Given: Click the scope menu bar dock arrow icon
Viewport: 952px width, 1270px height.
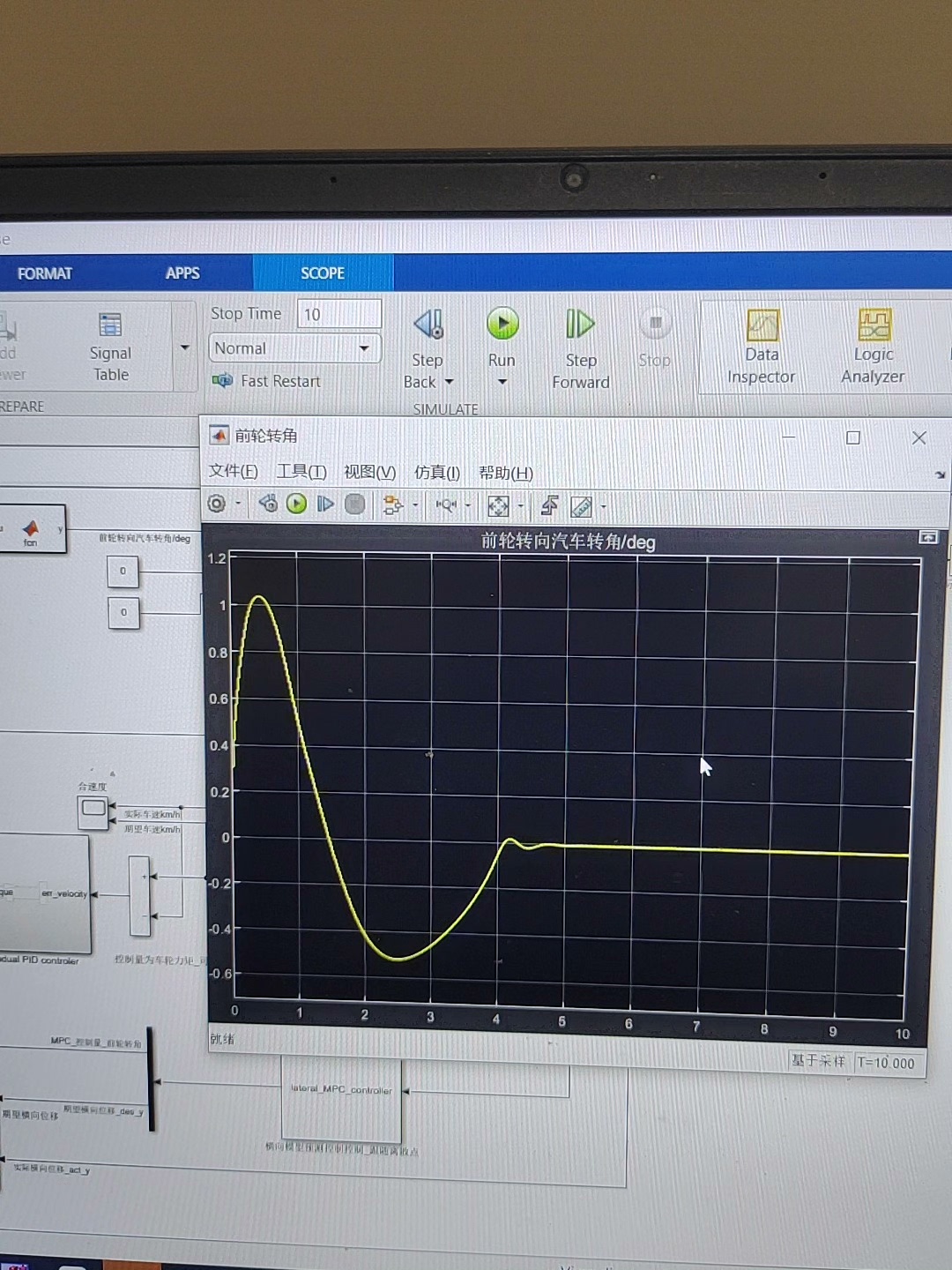Looking at the screenshot, I should point(940,474).
